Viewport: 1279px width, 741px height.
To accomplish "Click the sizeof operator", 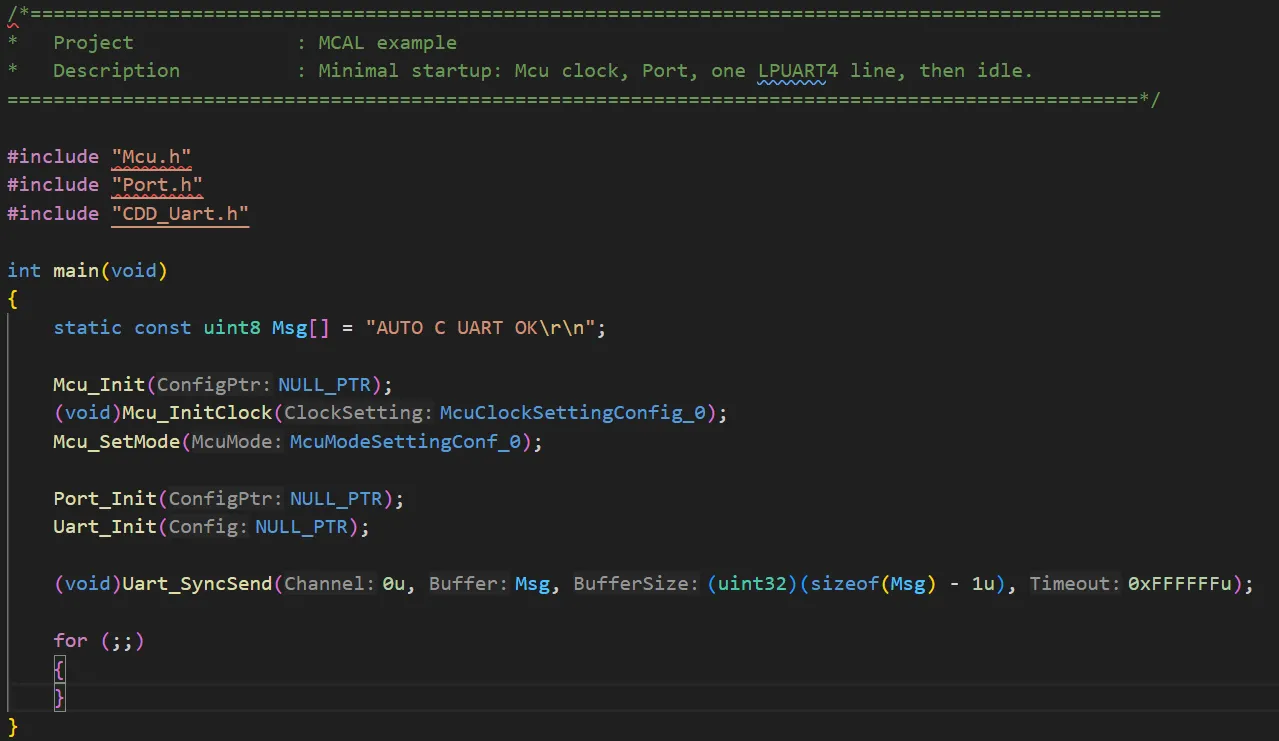I will pos(845,584).
